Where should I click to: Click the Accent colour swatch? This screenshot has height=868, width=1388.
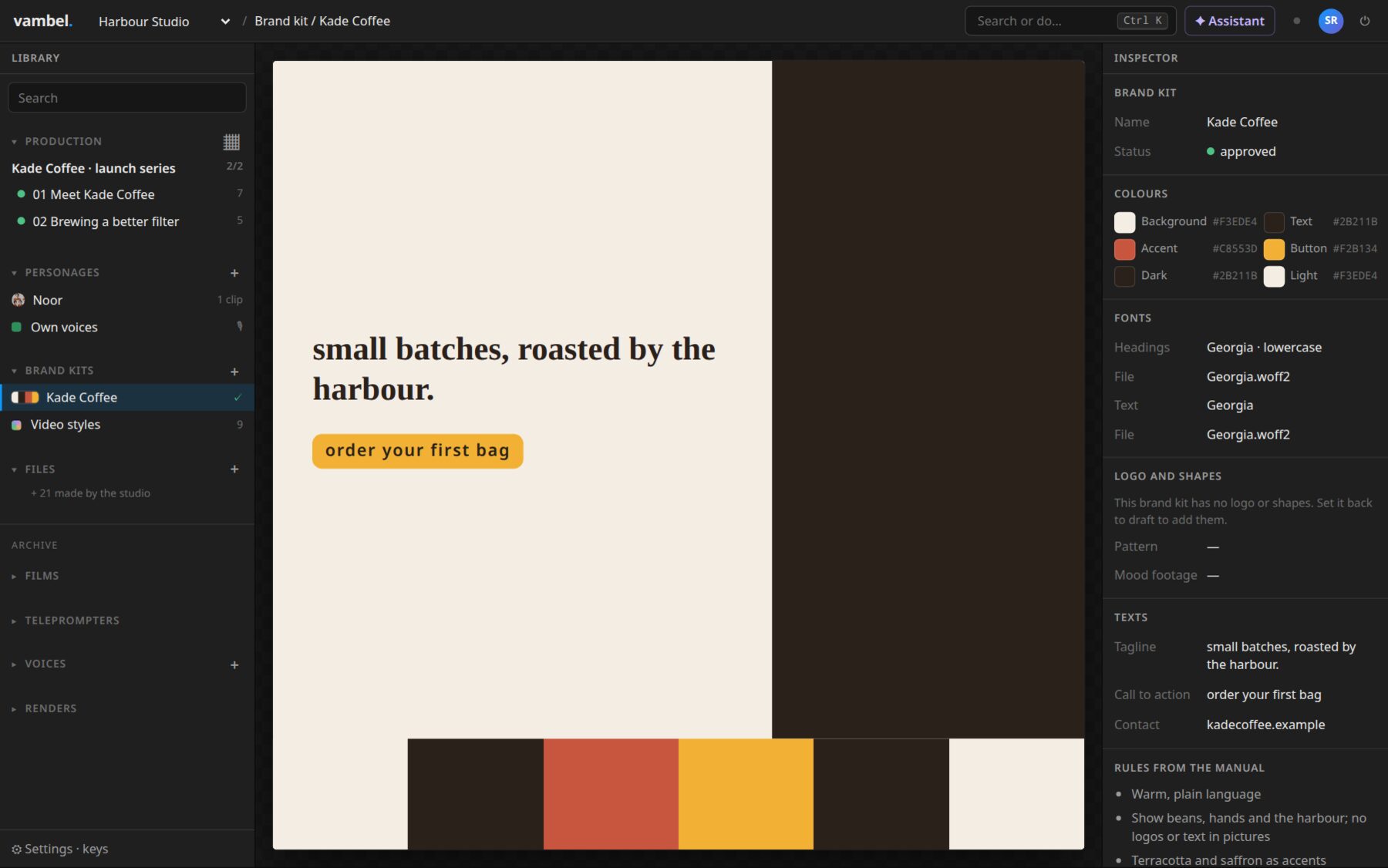point(1124,249)
